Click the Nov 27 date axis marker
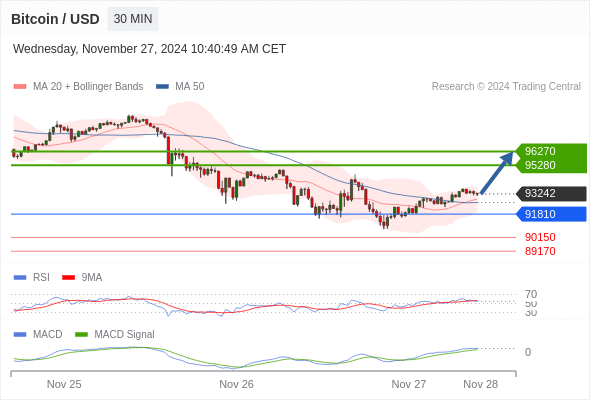The width and height of the screenshot is (590, 400). pyautogui.click(x=409, y=384)
